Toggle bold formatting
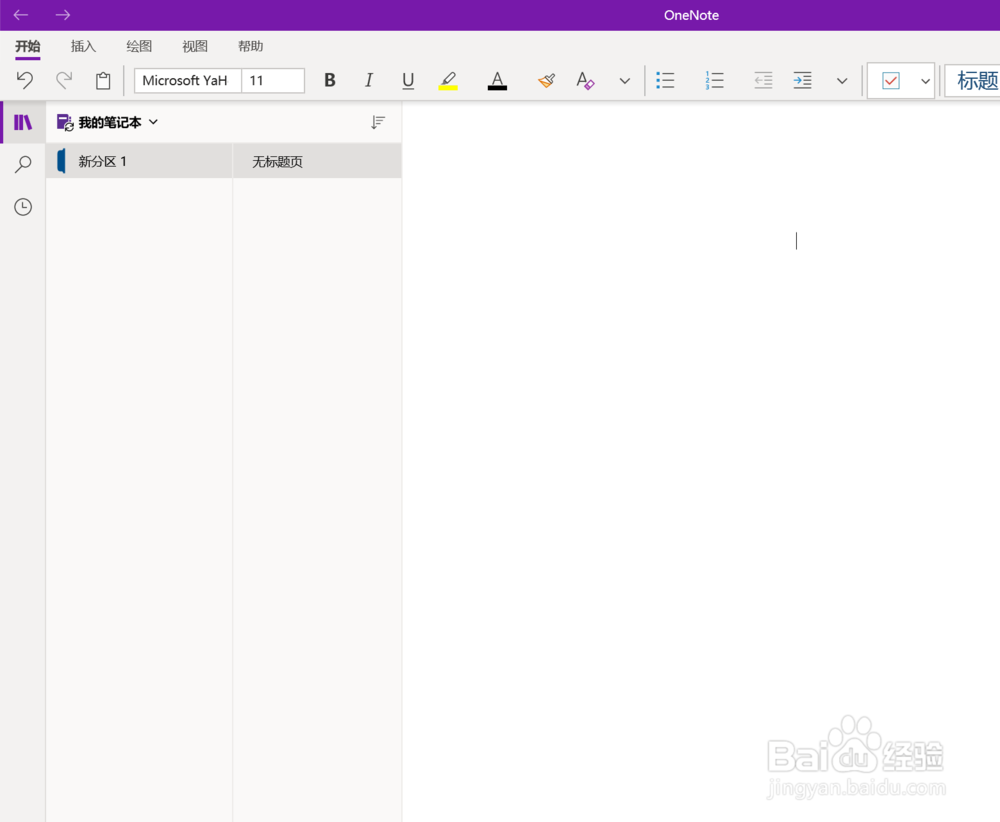Viewport: 1000px width, 822px height. 330,80
